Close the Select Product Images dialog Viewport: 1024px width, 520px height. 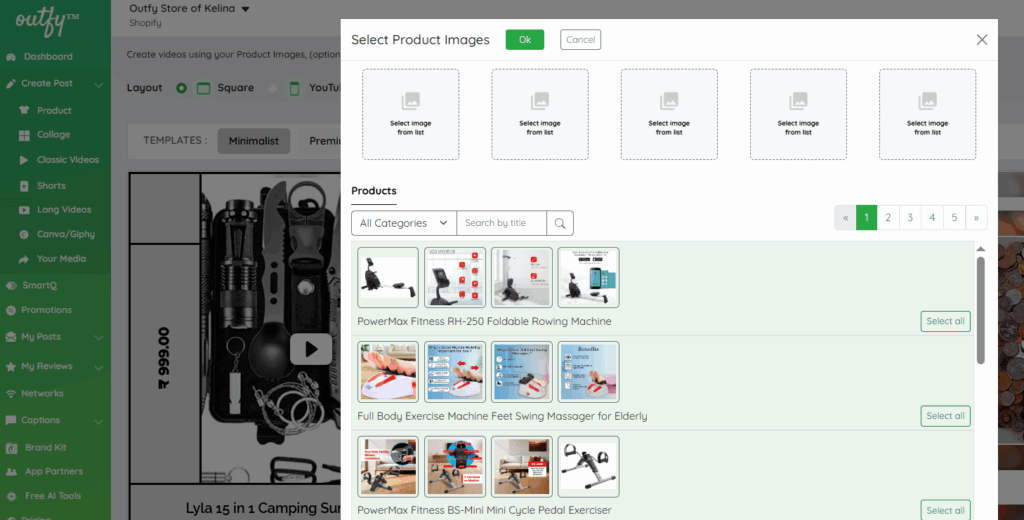point(981,40)
